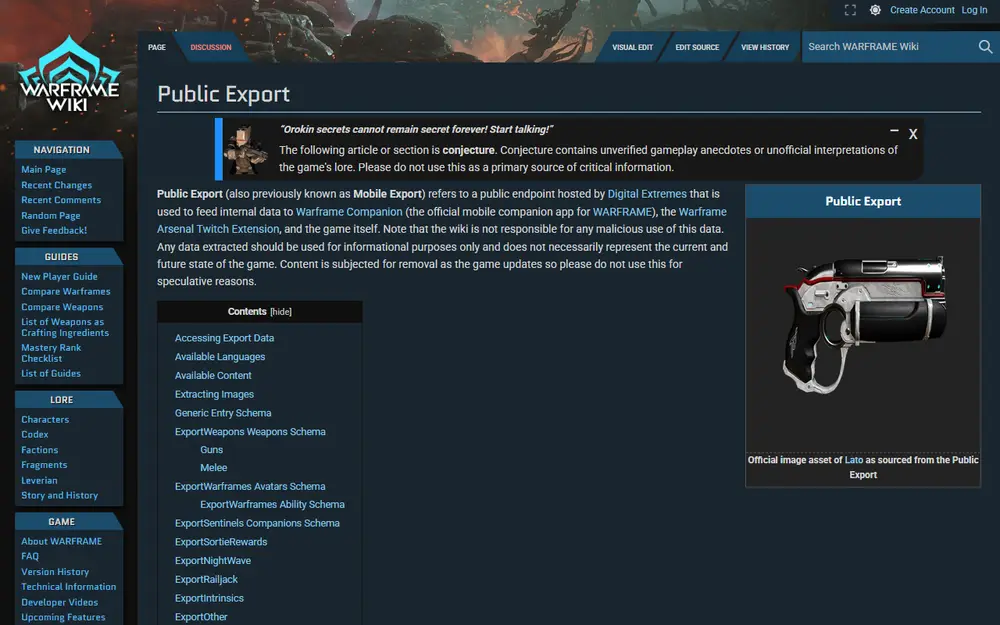Image resolution: width=1000 pixels, height=625 pixels.
Task: Jump to Guns subsection
Action: 212,450
